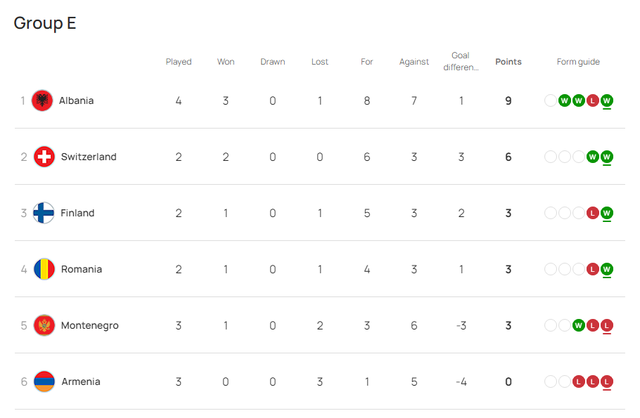
Task: Click Armenia's latest loss form badge
Action: [607, 381]
